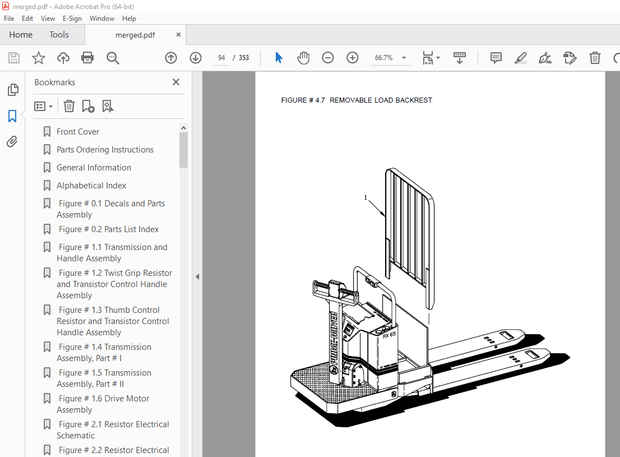The height and width of the screenshot is (457, 620).
Task: Open the Help menu
Action: point(129,19)
